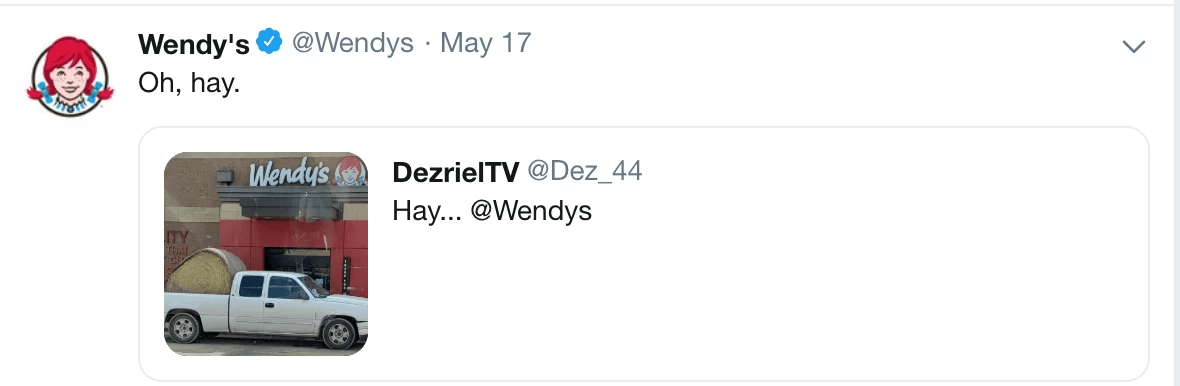The height and width of the screenshot is (386, 1180).
Task: Click the truck's rear wheel in photo
Action: pyautogui.click(x=183, y=327)
